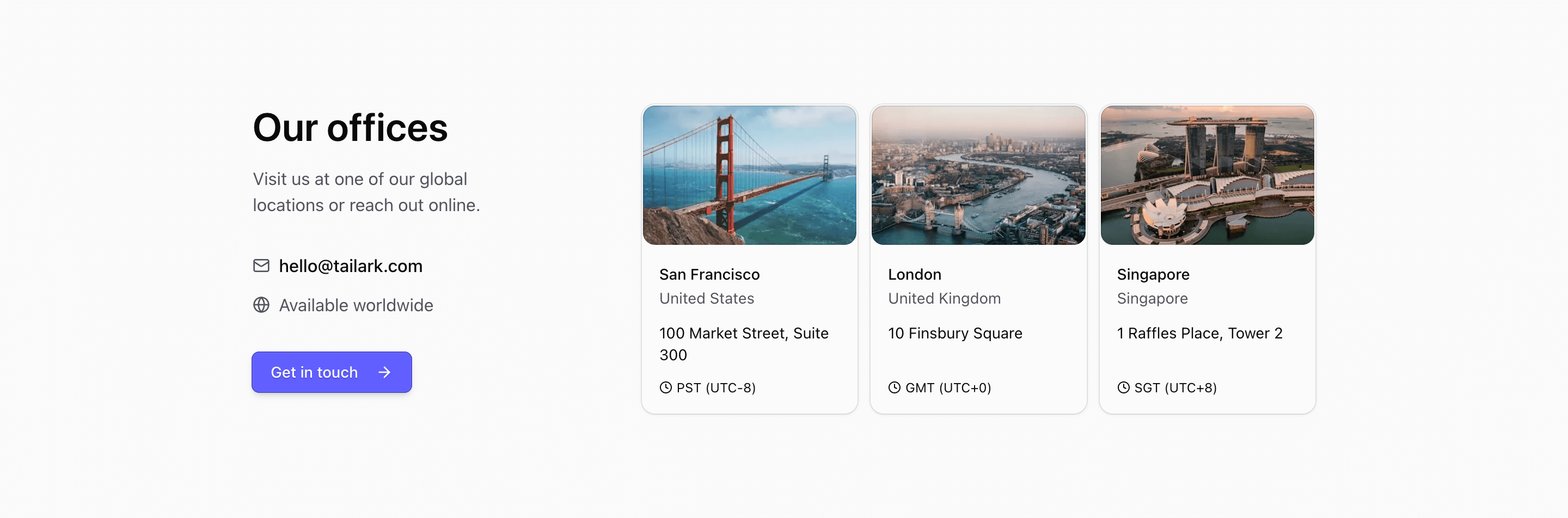Open the hello@tailark.com email link
Viewport: 1568px width, 518px height.
[x=350, y=266]
